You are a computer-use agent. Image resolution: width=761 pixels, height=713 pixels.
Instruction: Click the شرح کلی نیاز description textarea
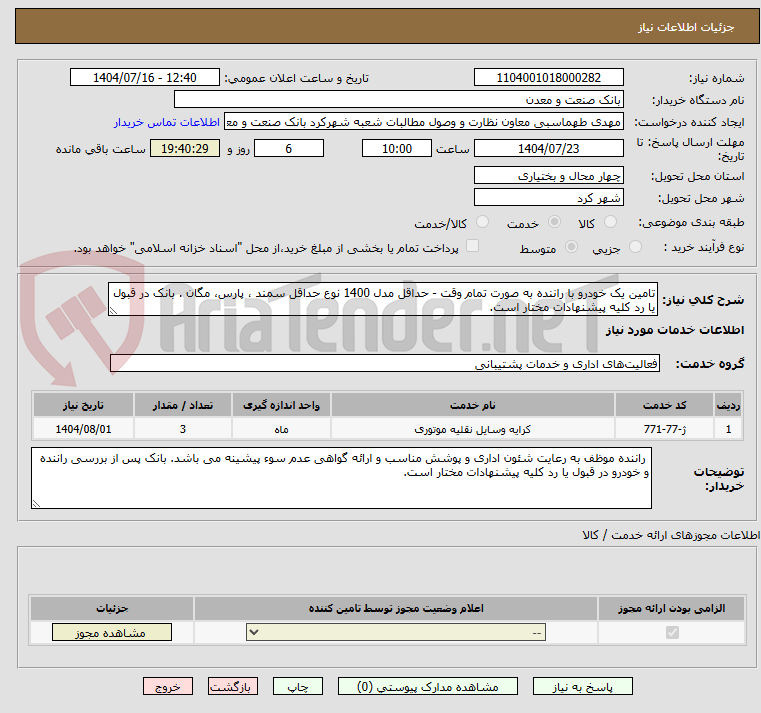pos(383,299)
